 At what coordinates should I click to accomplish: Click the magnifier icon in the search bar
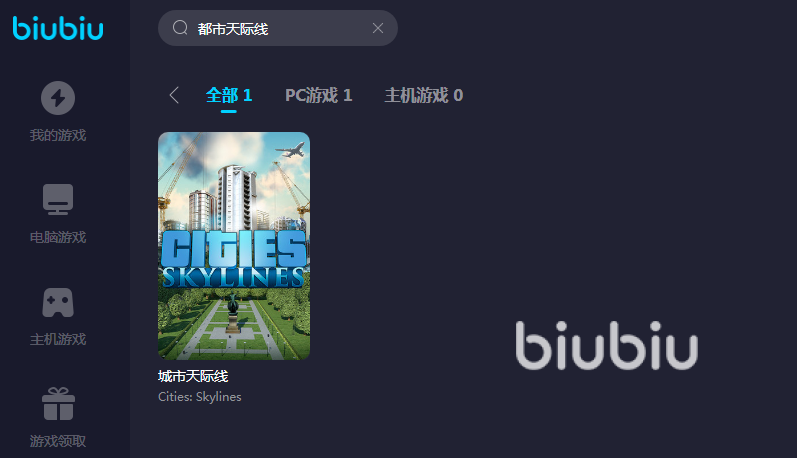click(180, 28)
